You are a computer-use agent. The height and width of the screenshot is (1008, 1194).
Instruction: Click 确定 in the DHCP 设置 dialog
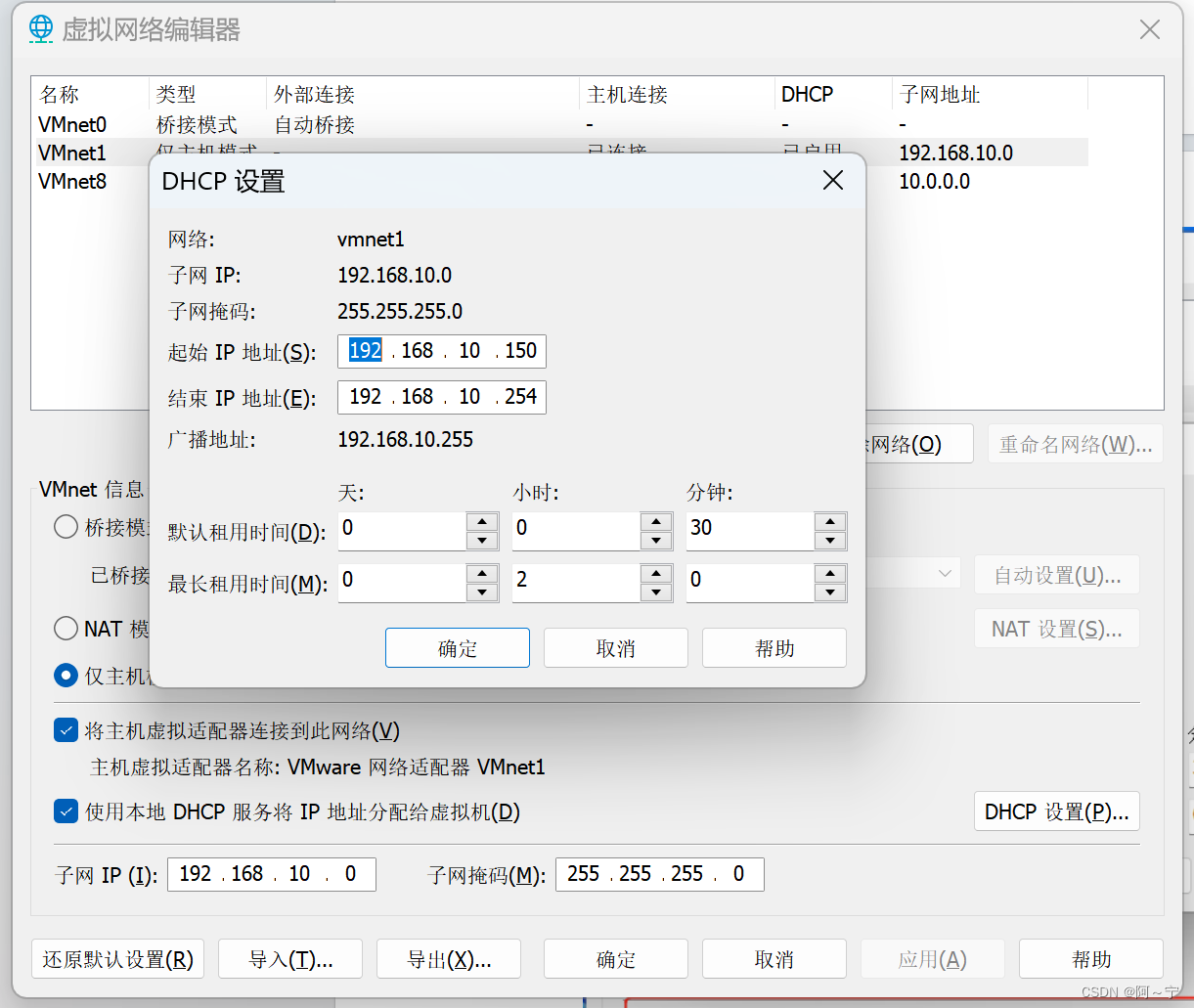pos(458,648)
